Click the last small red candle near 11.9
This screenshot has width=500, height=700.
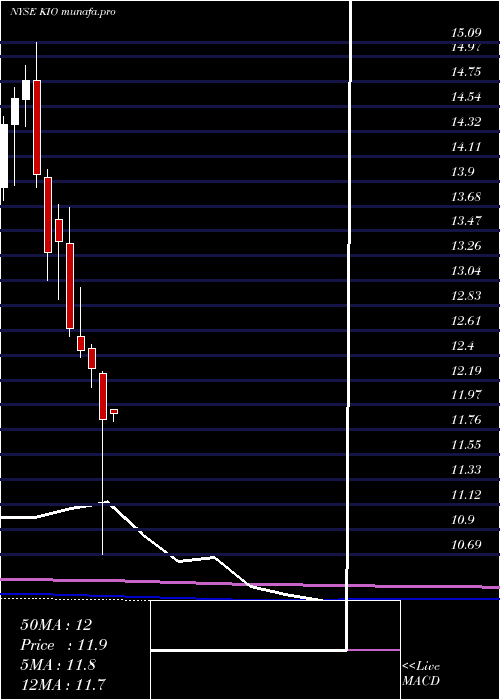[x=114, y=411]
